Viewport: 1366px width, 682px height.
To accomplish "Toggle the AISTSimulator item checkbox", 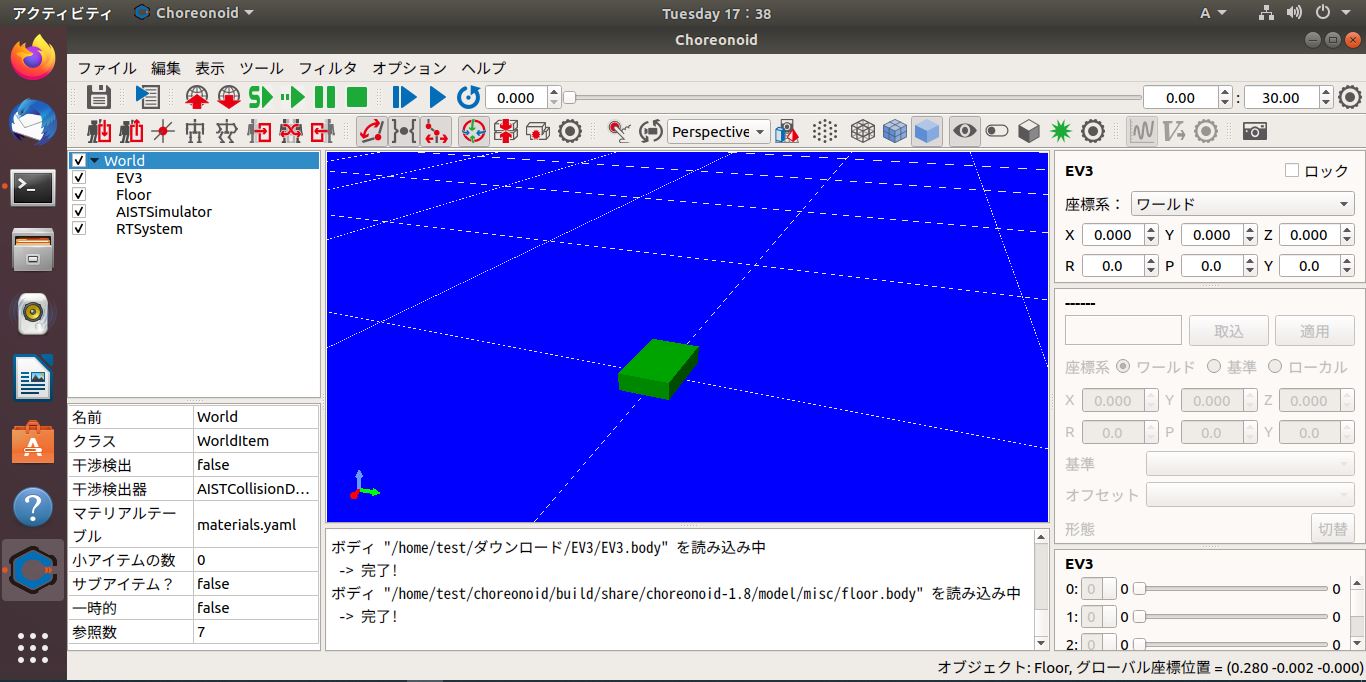I will click(79, 211).
